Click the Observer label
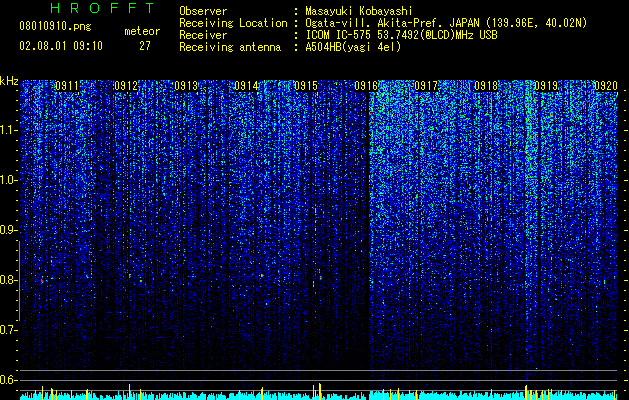Viewport: 629px width, 400px height. 203,11
